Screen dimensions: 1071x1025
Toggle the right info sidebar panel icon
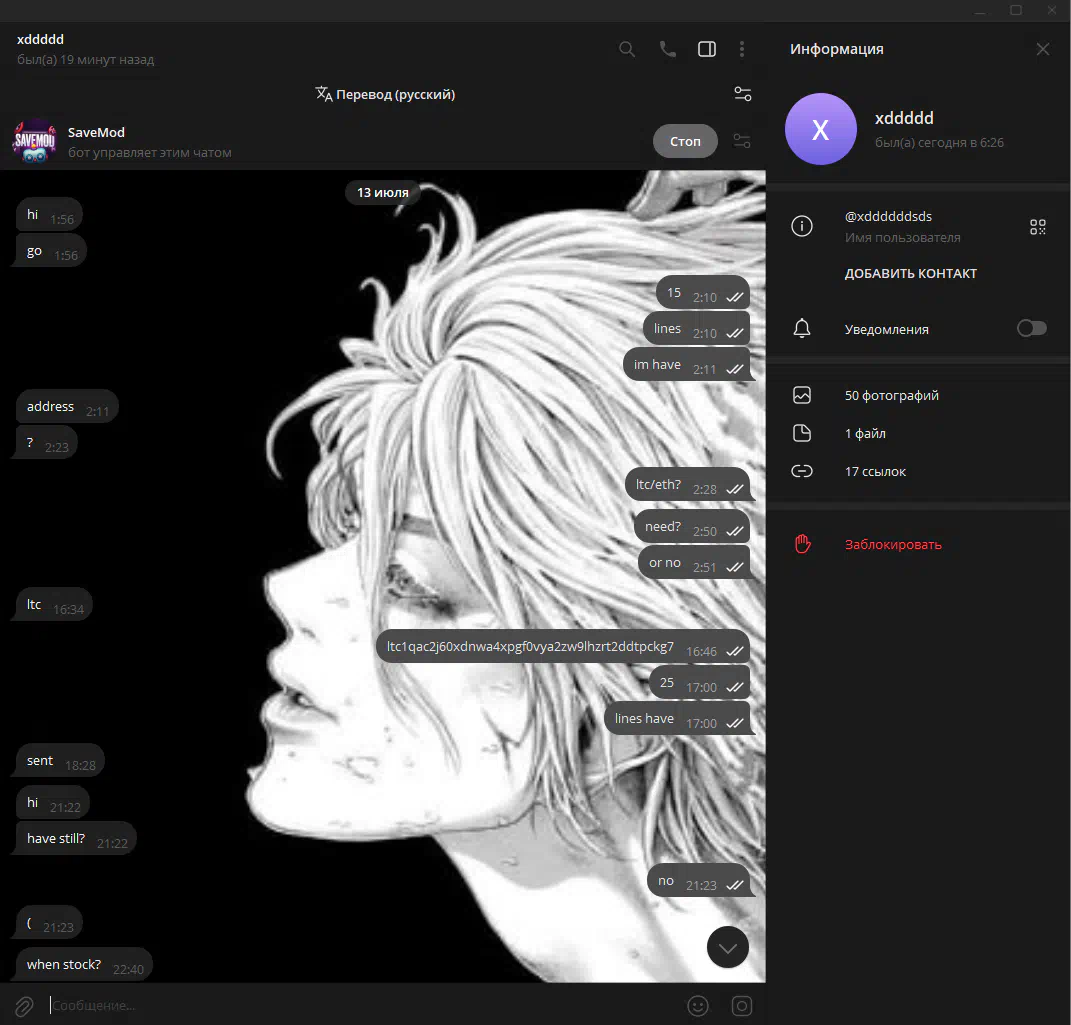707,49
